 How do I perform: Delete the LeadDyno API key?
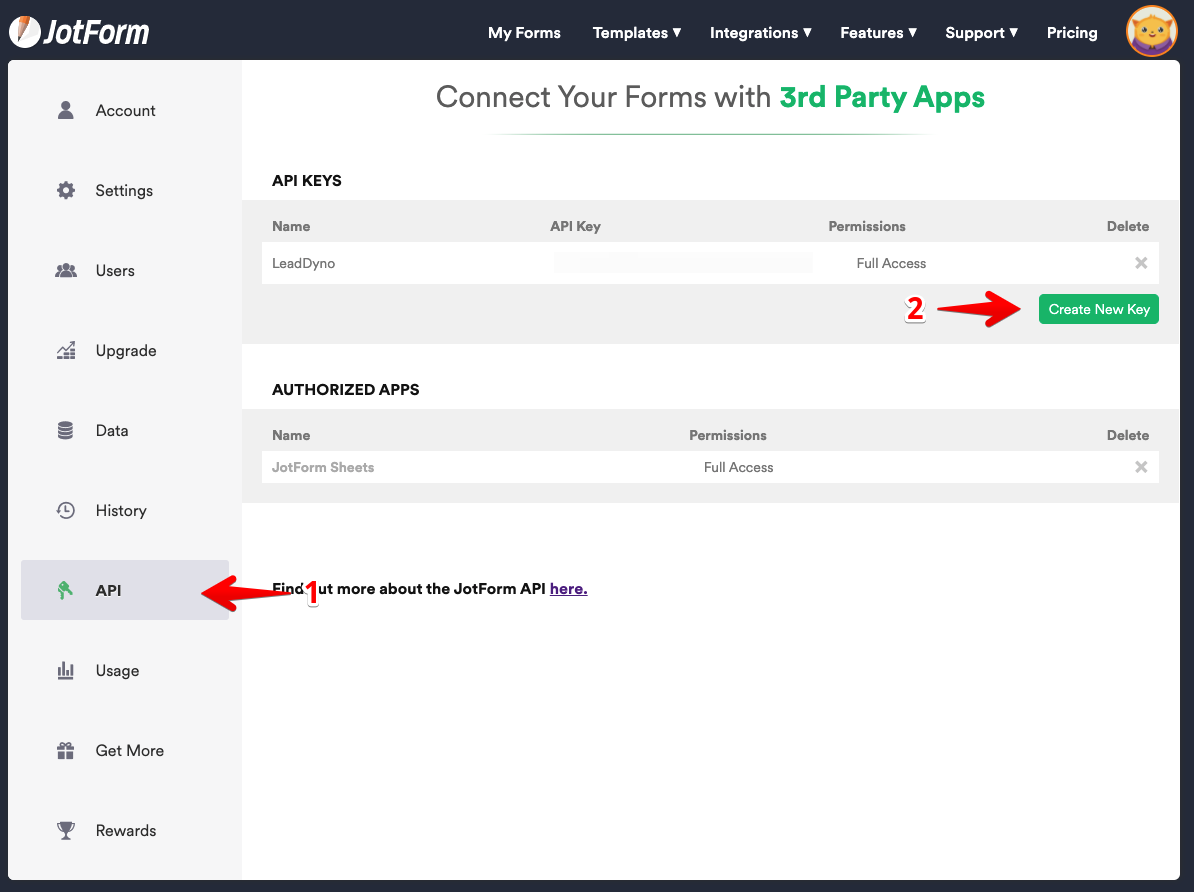pyautogui.click(x=1140, y=263)
